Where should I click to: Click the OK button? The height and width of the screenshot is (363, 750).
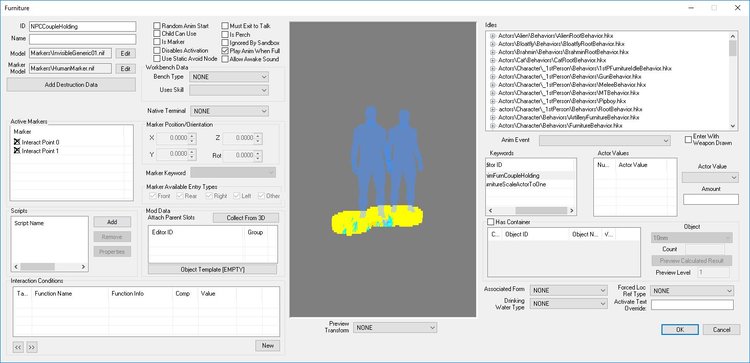click(680, 330)
